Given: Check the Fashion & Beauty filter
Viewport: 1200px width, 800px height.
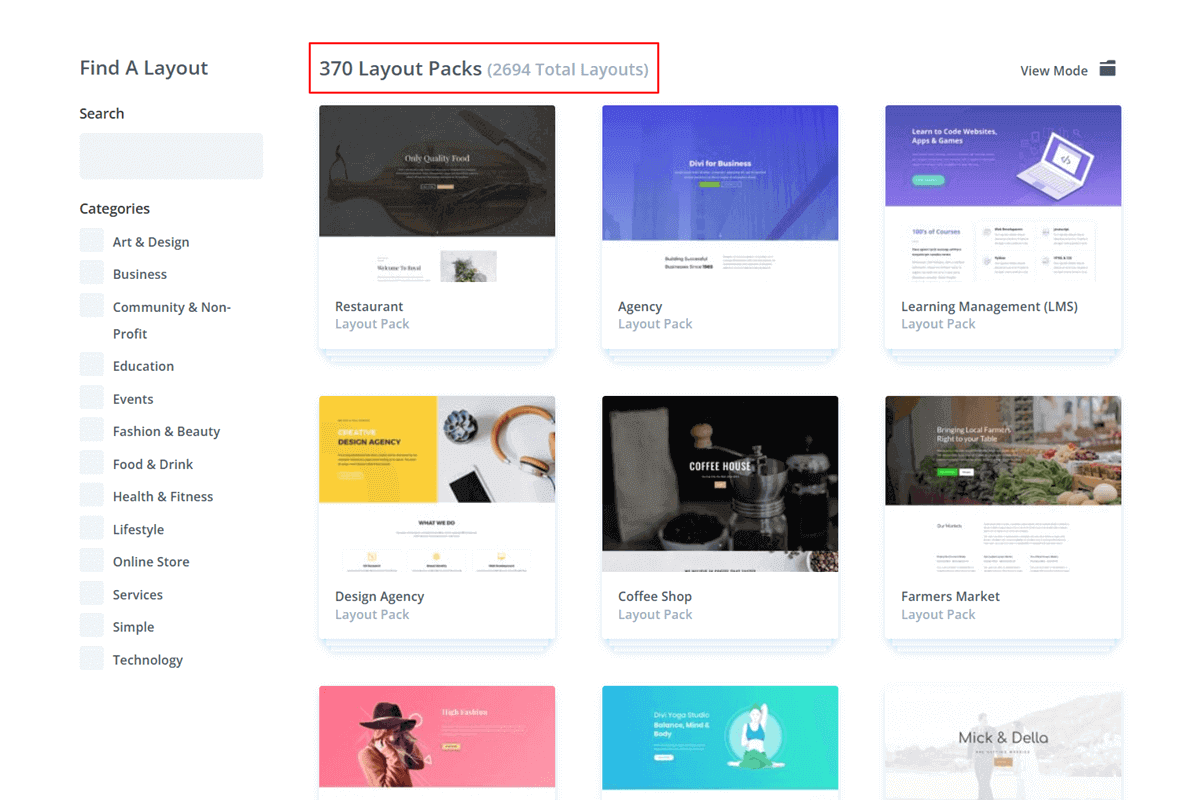Looking at the screenshot, I should (91, 429).
